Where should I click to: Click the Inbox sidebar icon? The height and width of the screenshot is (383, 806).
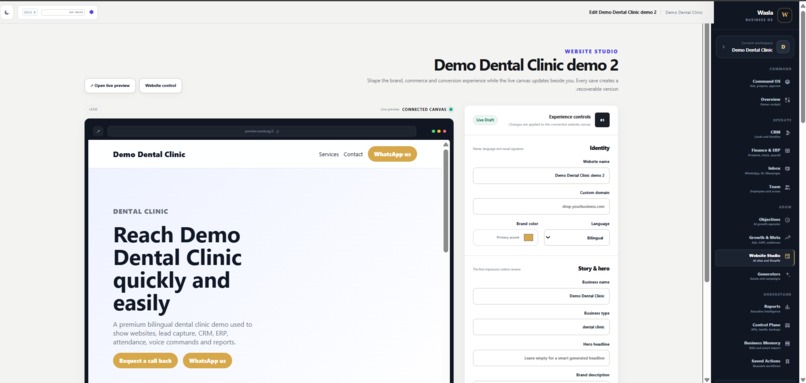(787, 168)
